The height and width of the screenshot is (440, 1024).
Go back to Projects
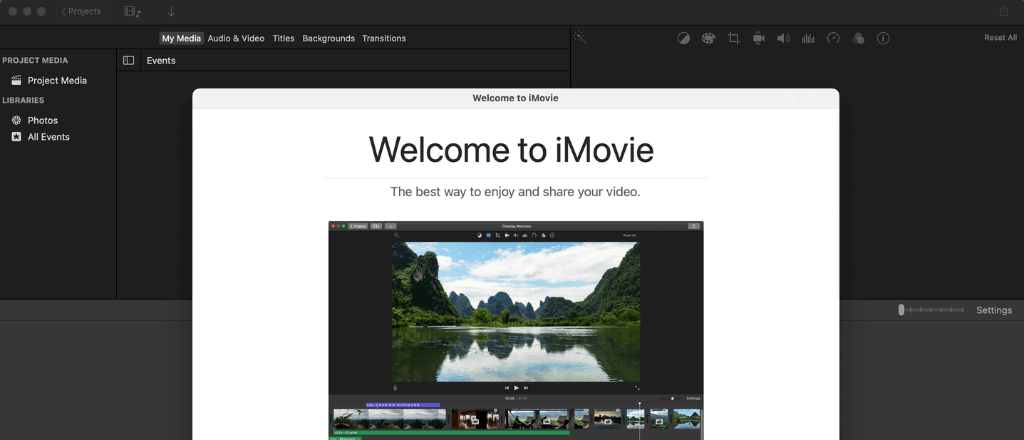[x=83, y=11]
